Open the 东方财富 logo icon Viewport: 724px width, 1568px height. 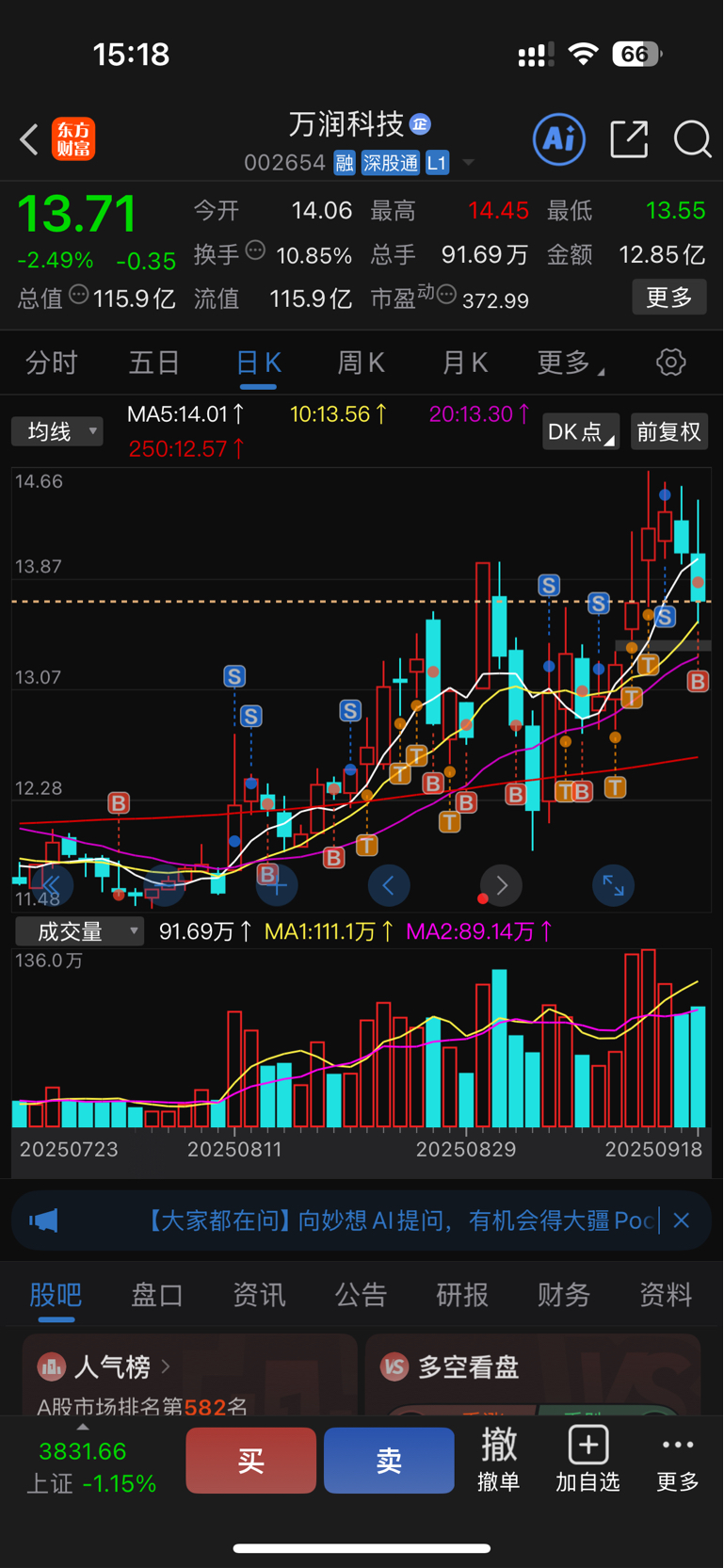(73, 139)
